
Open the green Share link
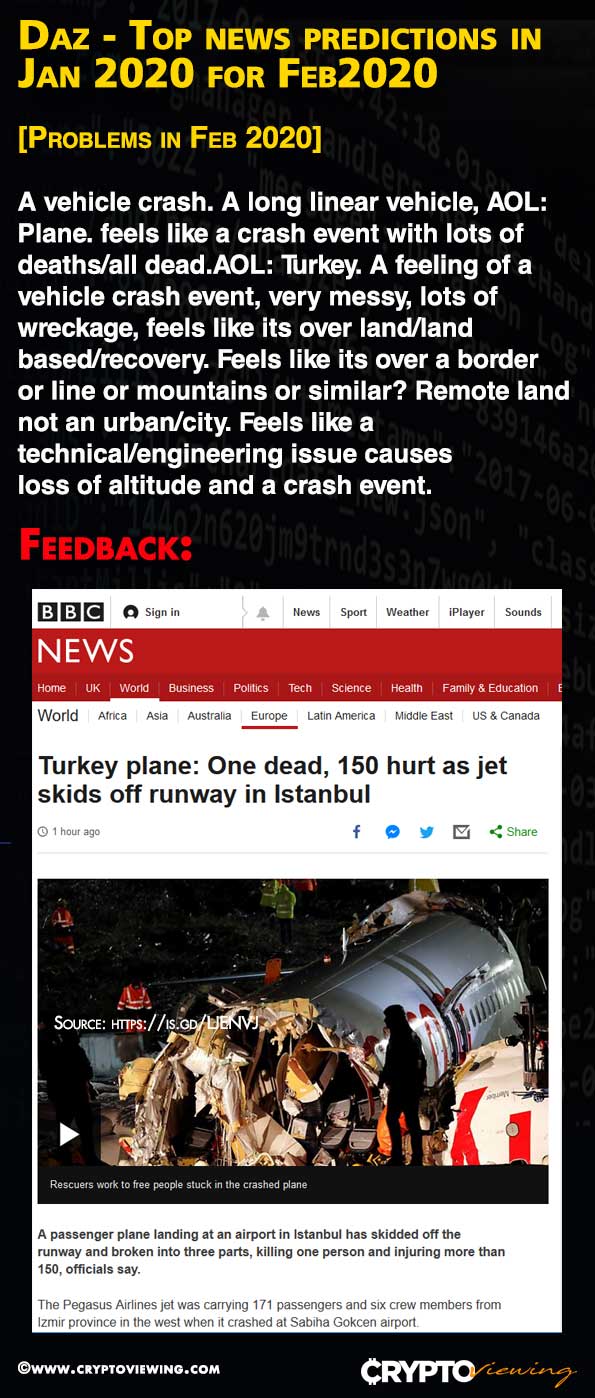pyautogui.click(x=513, y=831)
